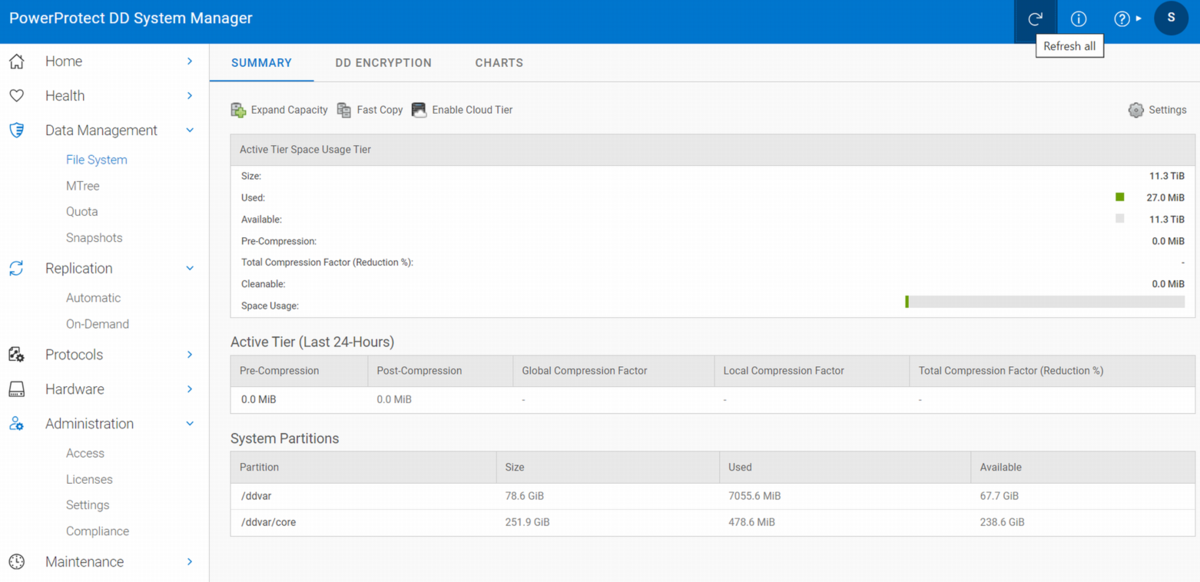
Task: Click the Maintenance menu label
Action: coord(85,562)
